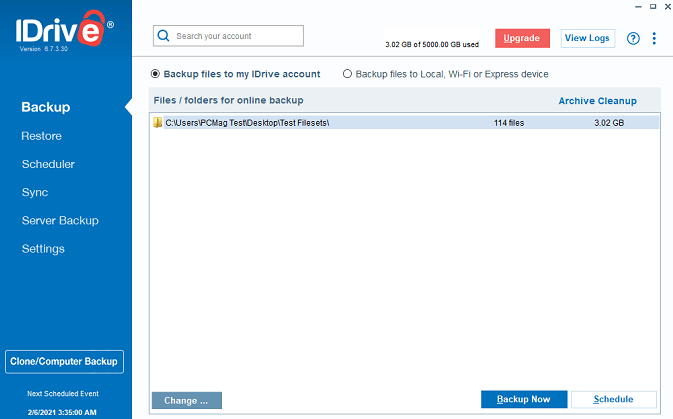Click the Next Scheduled Event label

click(x=63, y=394)
